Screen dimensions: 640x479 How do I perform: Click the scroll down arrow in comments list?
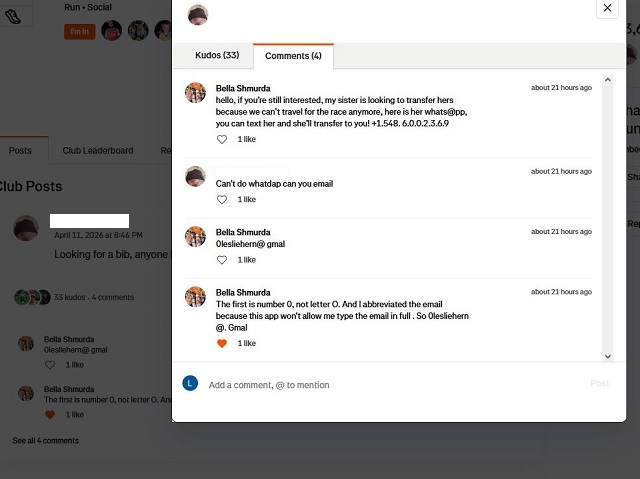pyautogui.click(x=608, y=356)
